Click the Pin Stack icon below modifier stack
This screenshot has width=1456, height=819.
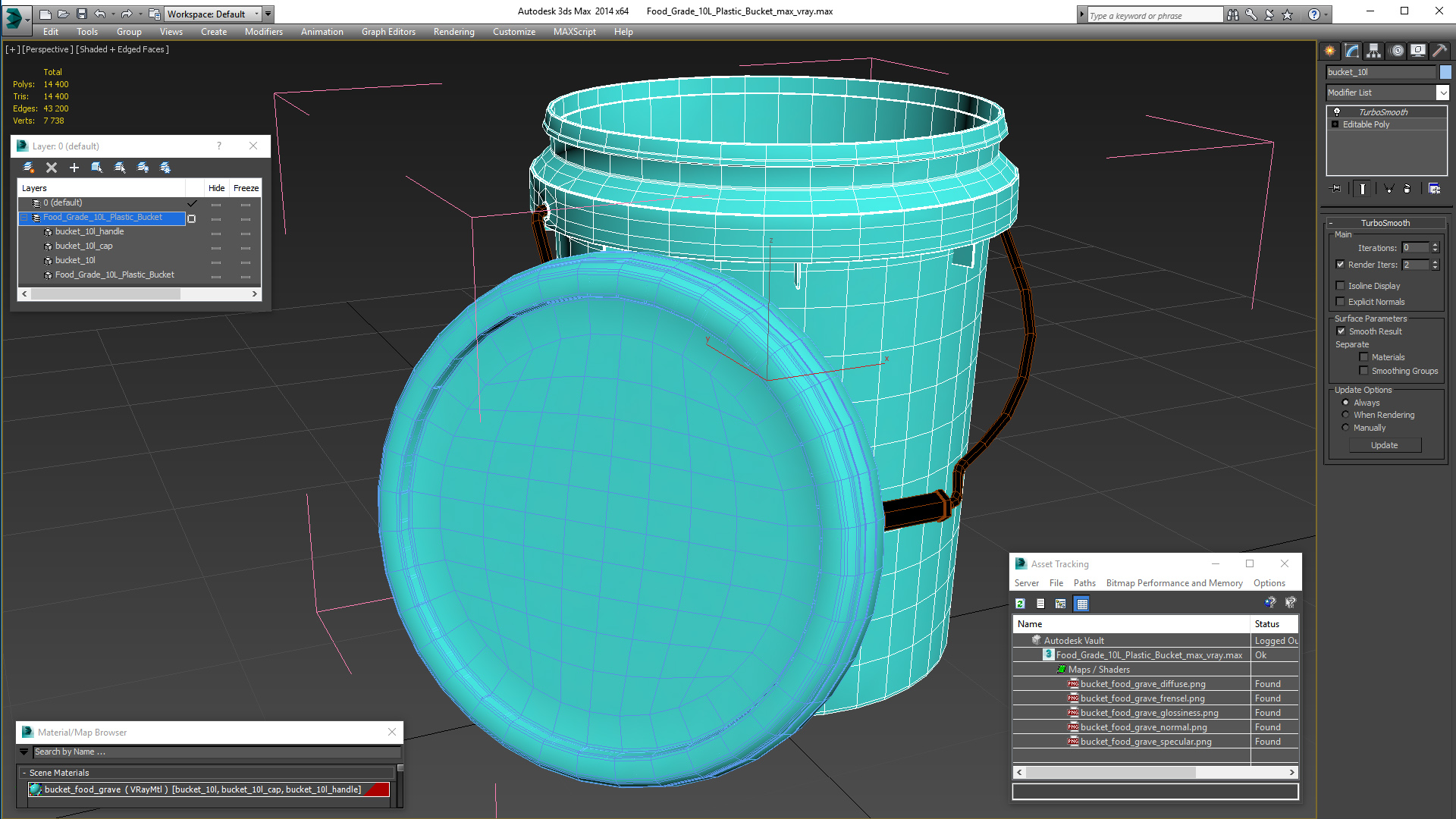(x=1336, y=189)
